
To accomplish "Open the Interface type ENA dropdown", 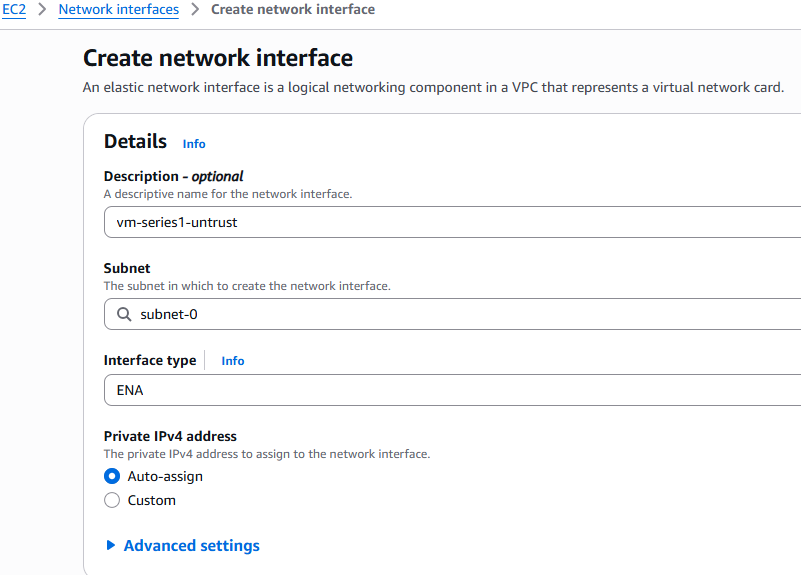I will (452, 390).
